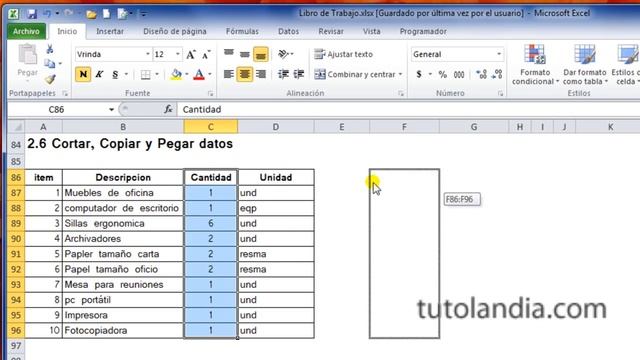Image resolution: width=640 pixels, height=360 pixels.
Task: Click the increase indent icon
Action: point(299,74)
